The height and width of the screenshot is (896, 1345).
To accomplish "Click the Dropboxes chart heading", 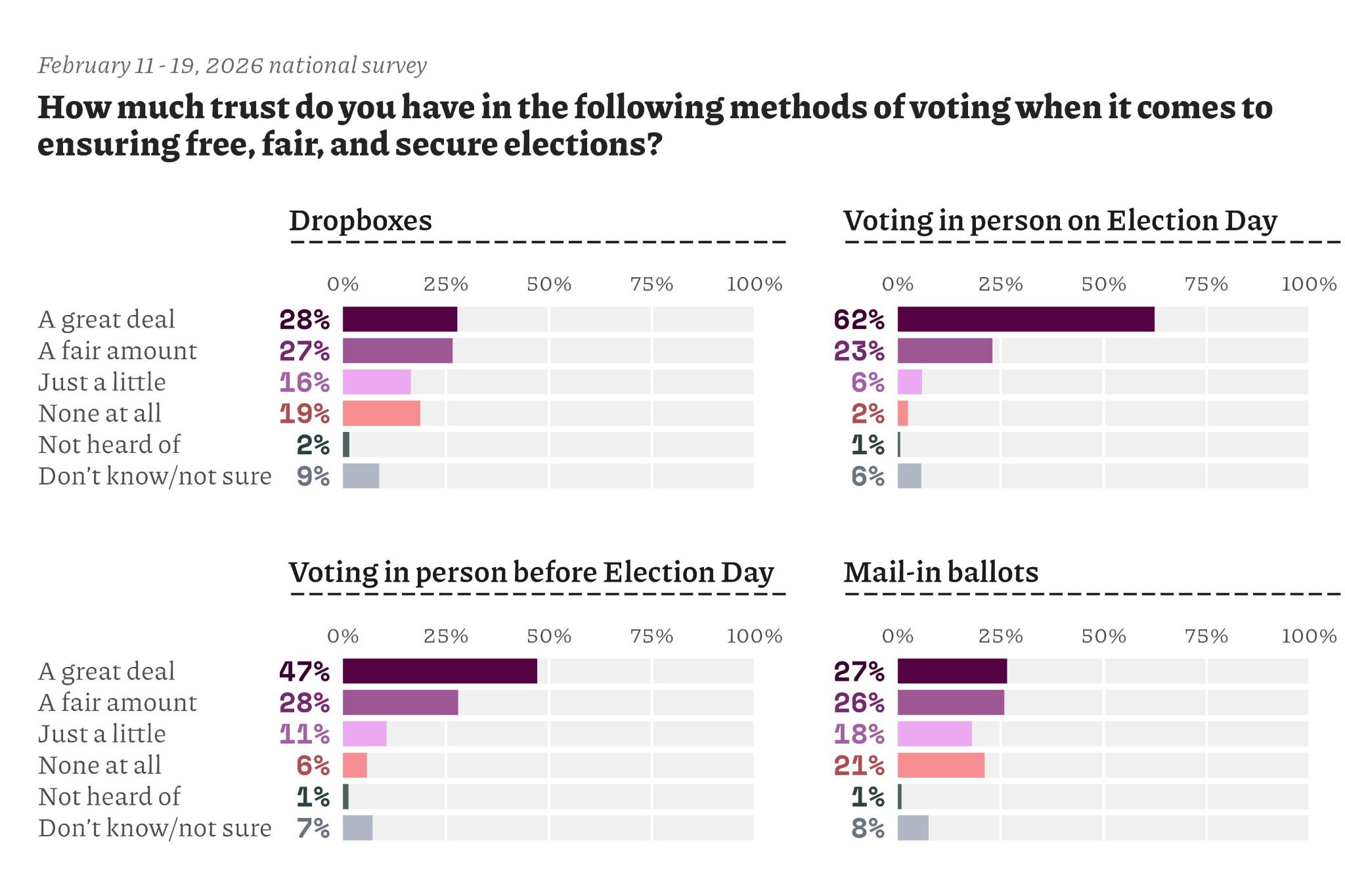I will coord(360,221).
